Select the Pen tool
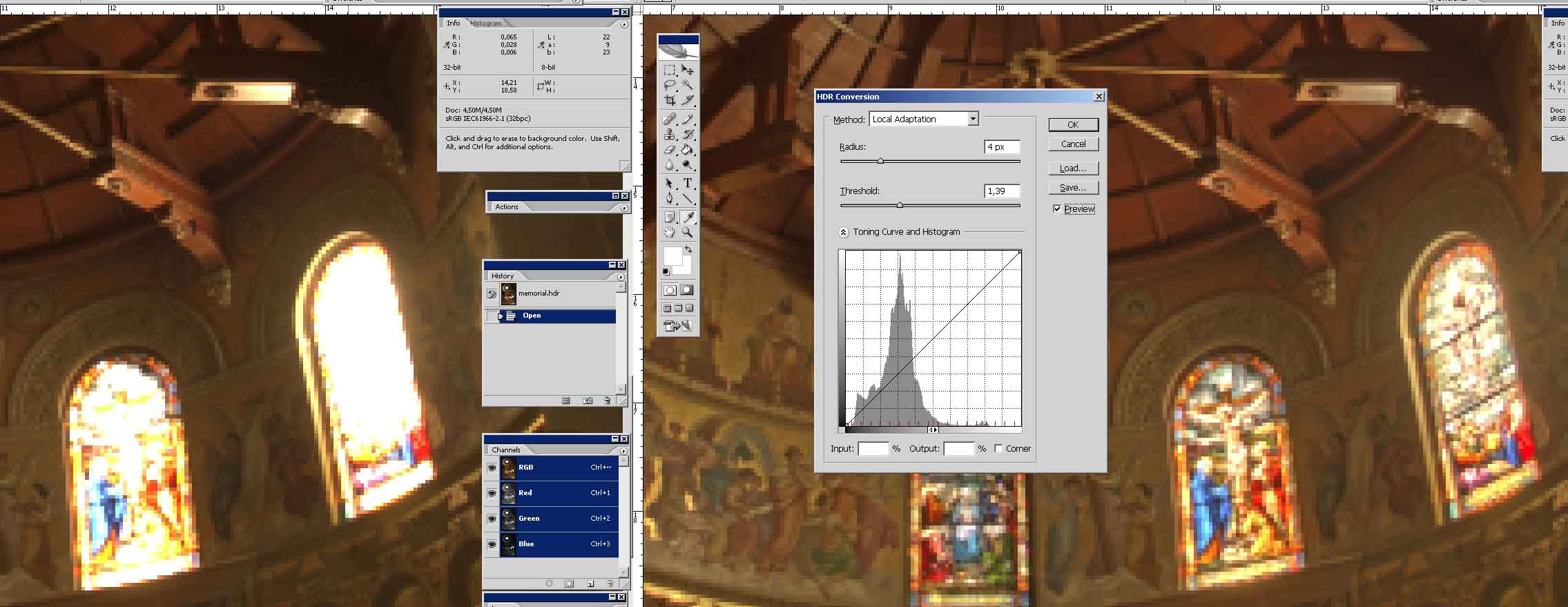The height and width of the screenshot is (607, 1568). tap(670, 199)
